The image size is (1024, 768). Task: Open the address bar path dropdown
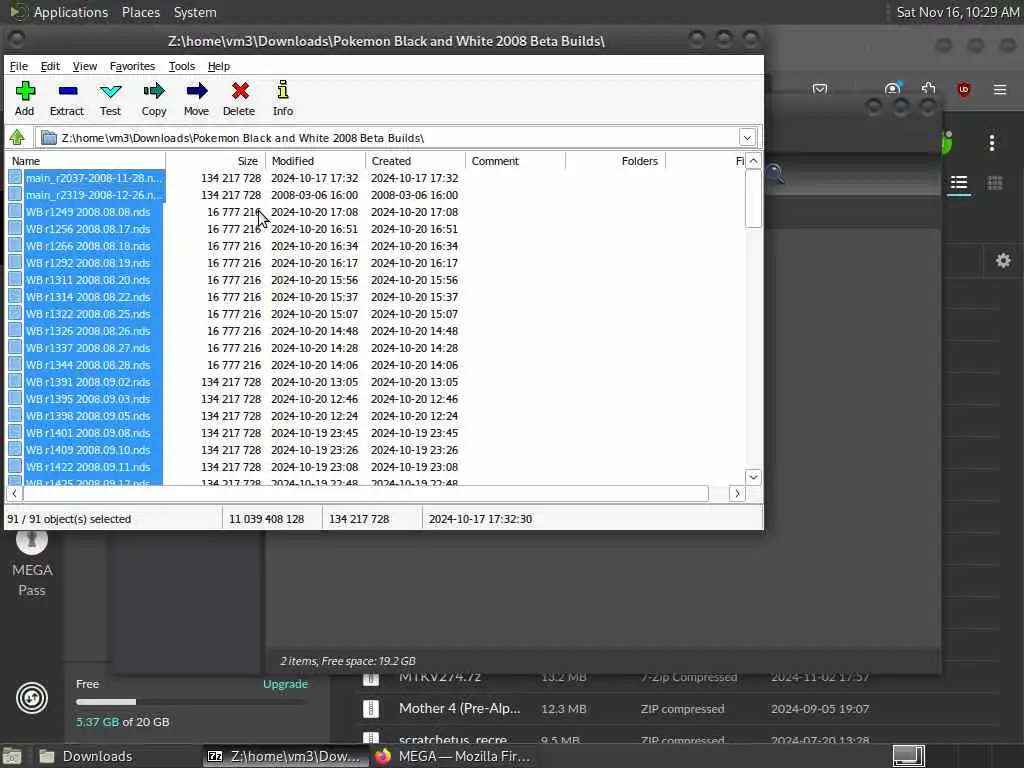tap(747, 138)
